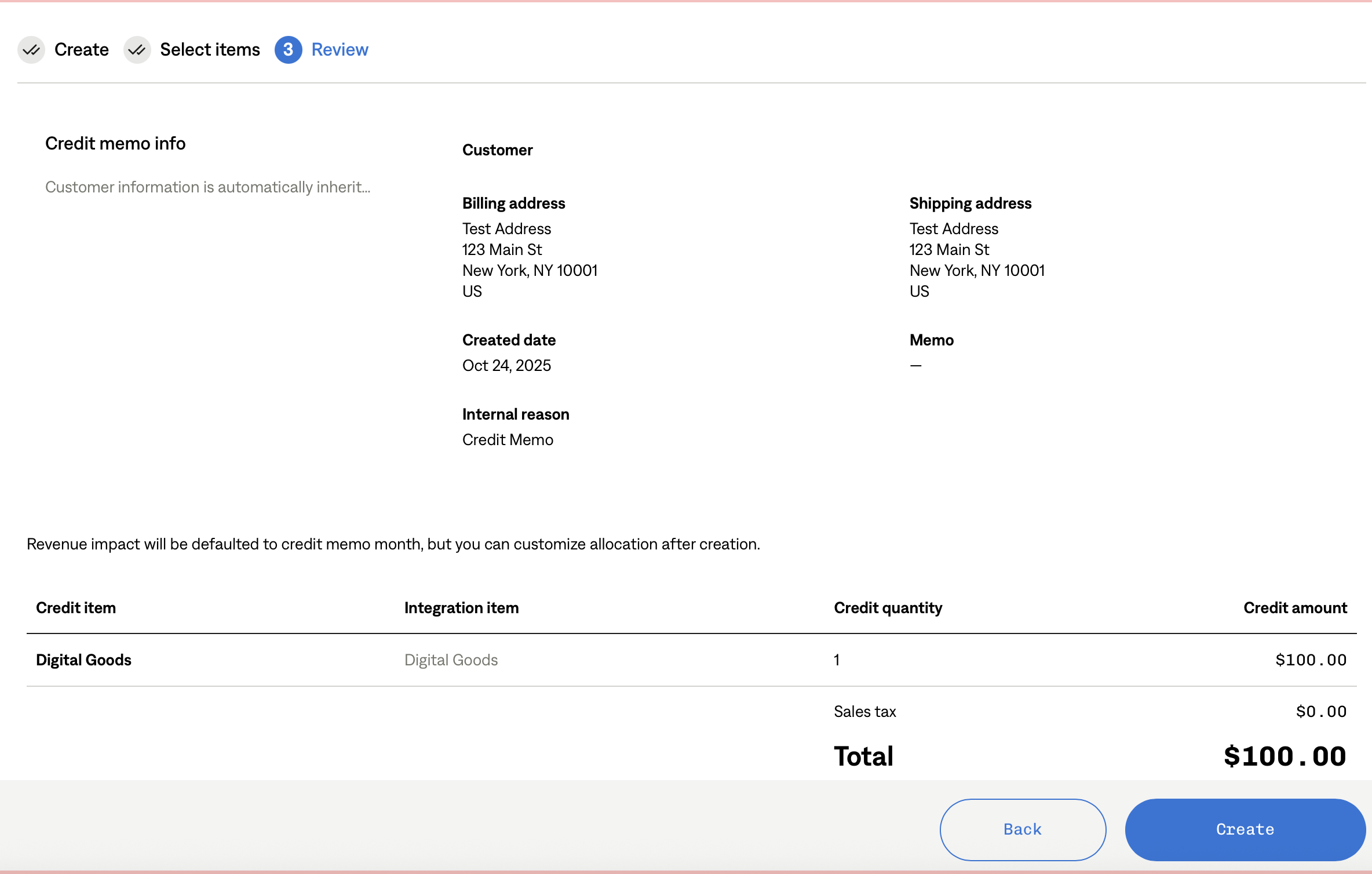The width and height of the screenshot is (1372, 874).
Task: Go to the Select items step label
Action: pos(210,50)
